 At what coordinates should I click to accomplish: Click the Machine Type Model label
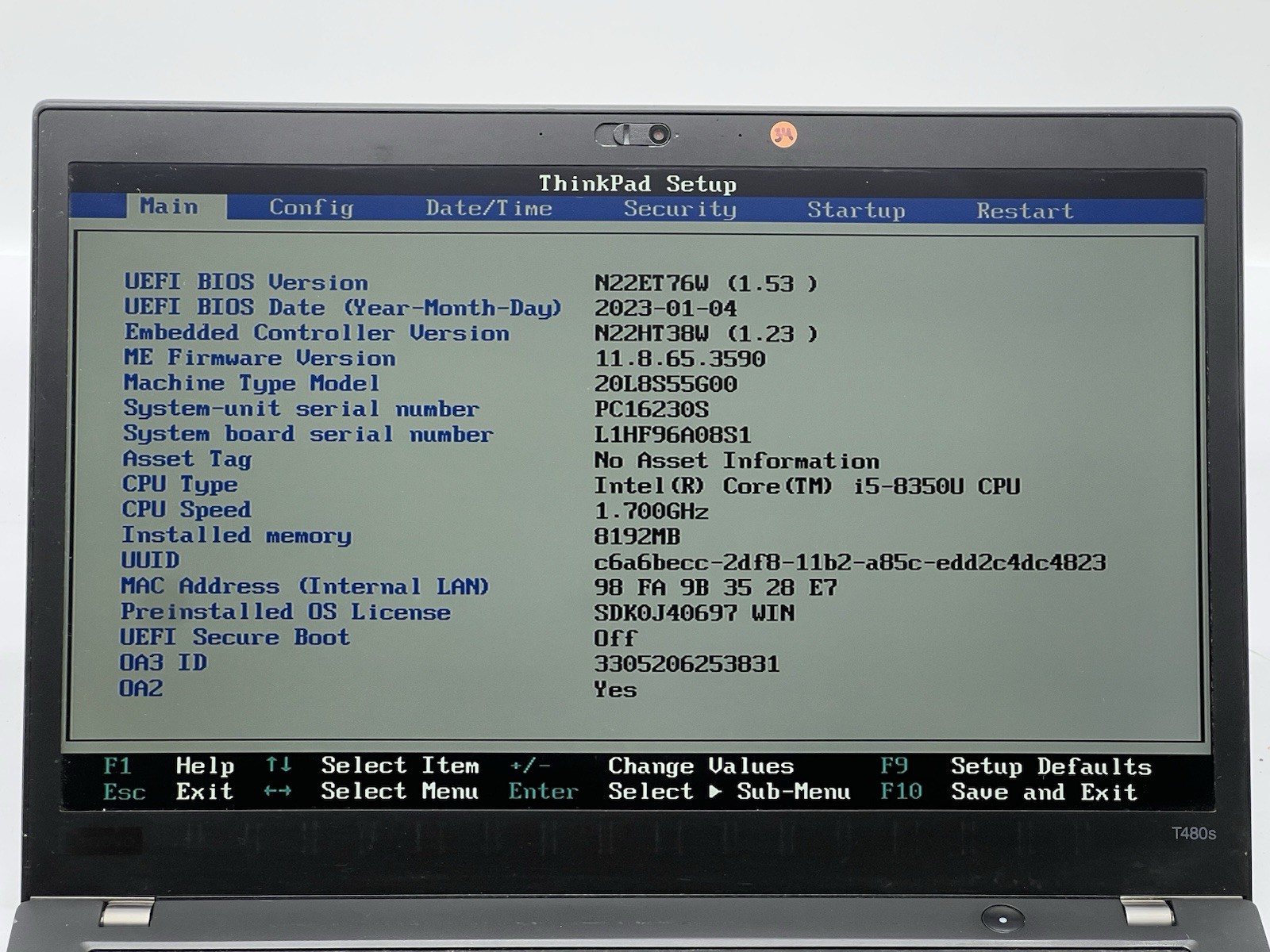pyautogui.click(x=252, y=383)
